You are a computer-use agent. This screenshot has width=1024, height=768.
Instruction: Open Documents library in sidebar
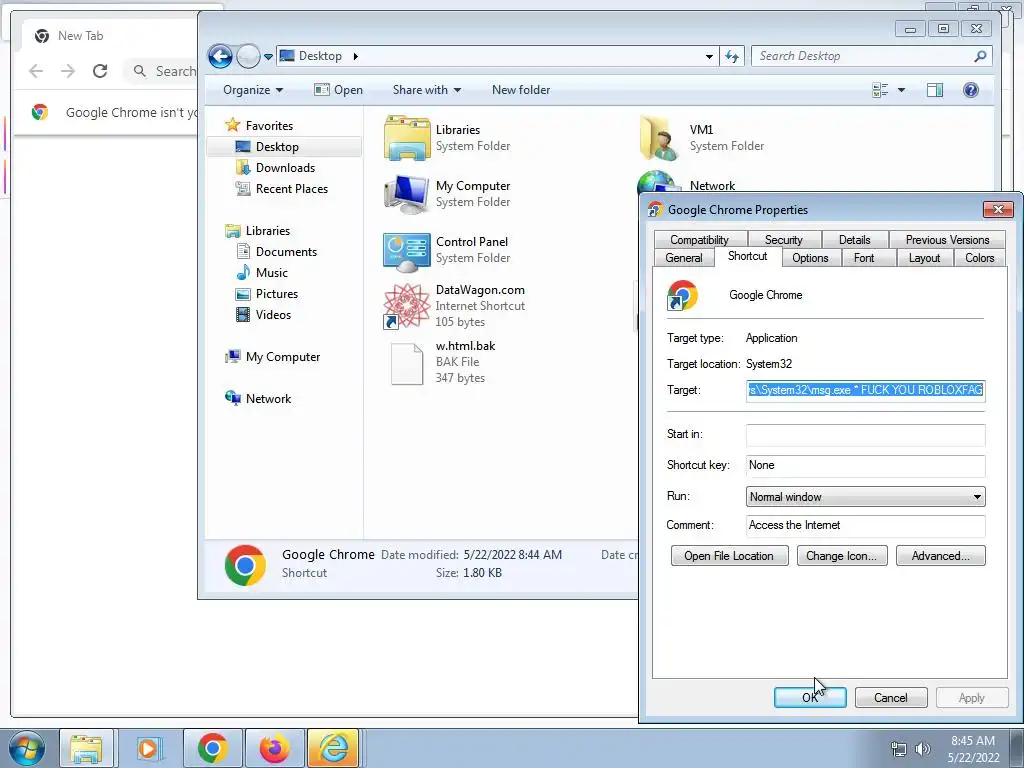[276, 252]
